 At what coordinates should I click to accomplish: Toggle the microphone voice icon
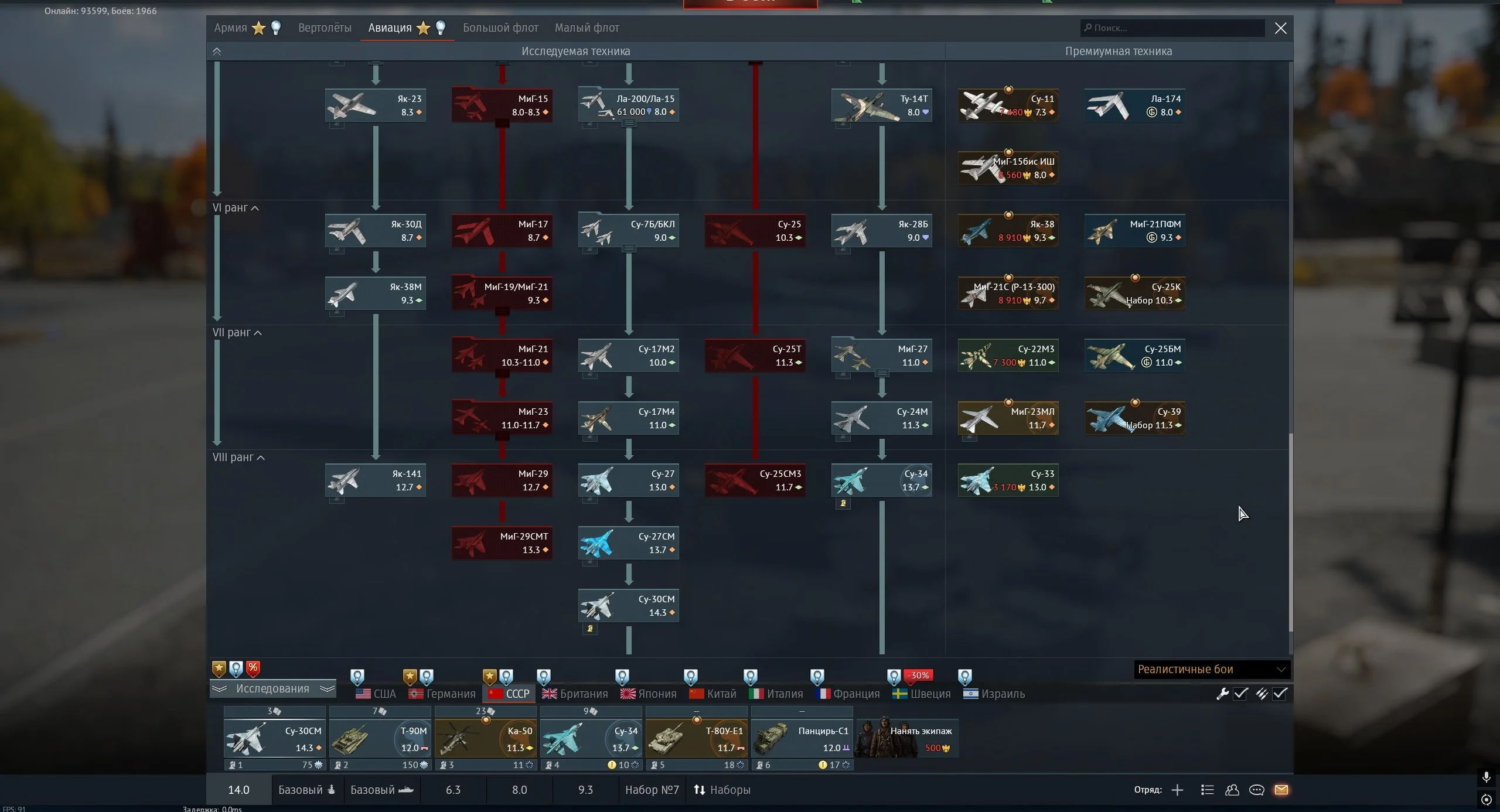(1486, 777)
